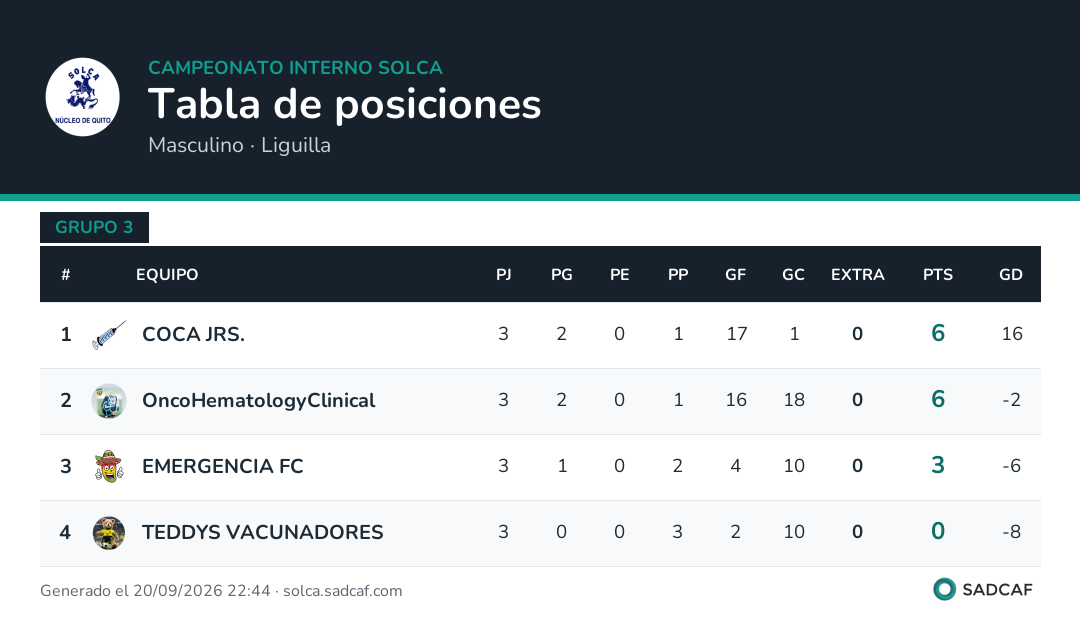Click the Masculino · Liguilla subtitle
1080x642 pixels.
[240, 145]
